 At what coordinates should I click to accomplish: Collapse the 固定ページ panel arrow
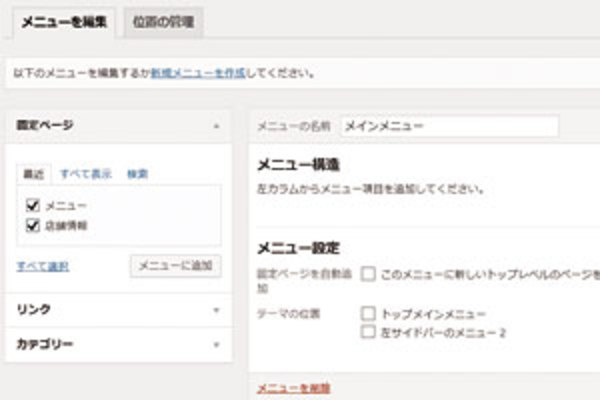tap(217, 126)
